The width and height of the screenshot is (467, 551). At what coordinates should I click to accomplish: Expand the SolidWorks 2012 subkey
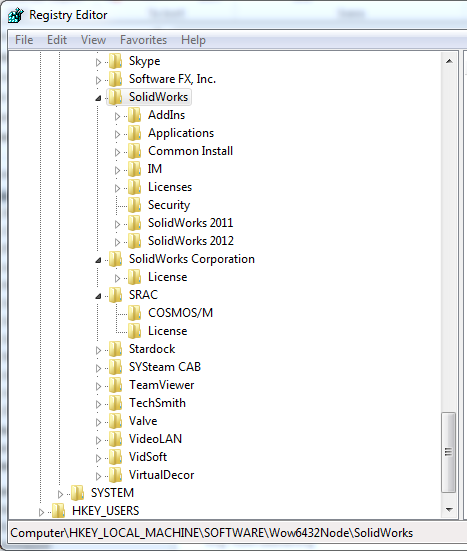coord(117,242)
